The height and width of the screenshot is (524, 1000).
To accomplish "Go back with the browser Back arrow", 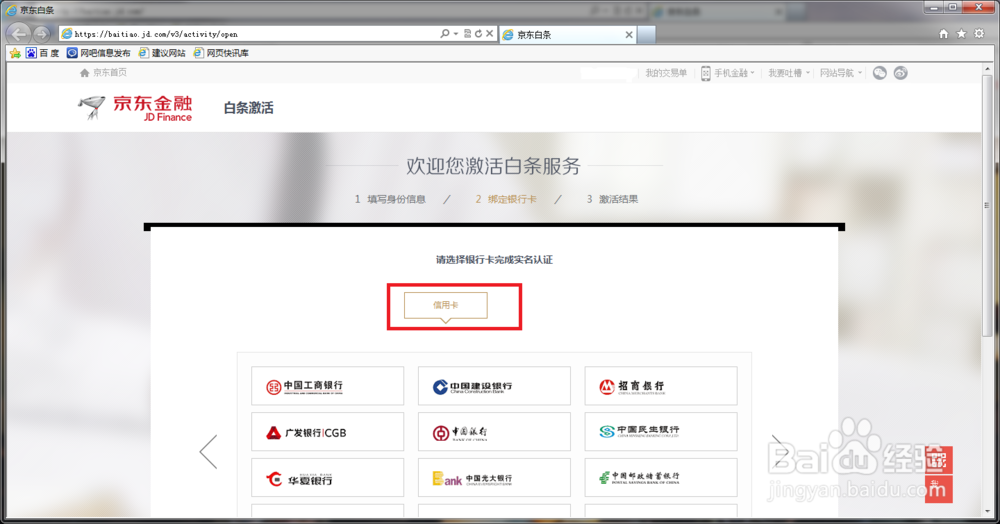I will click(19, 34).
